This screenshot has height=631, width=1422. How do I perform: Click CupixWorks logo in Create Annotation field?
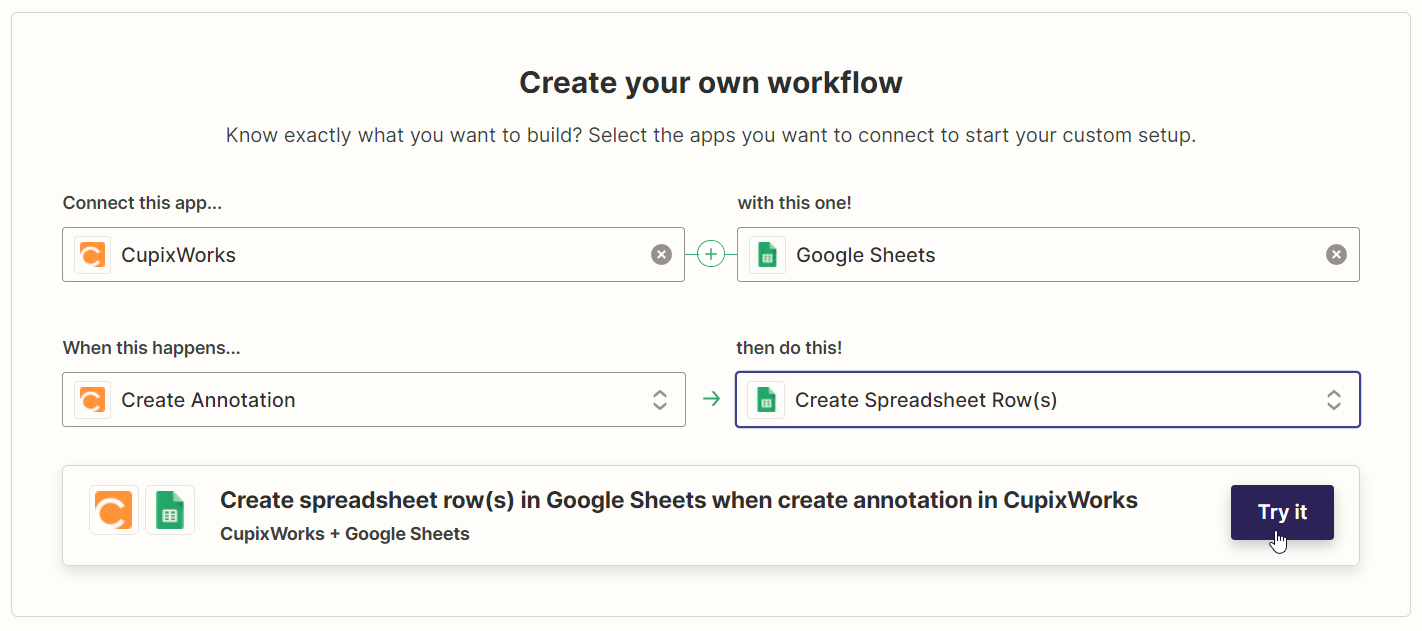coord(93,400)
